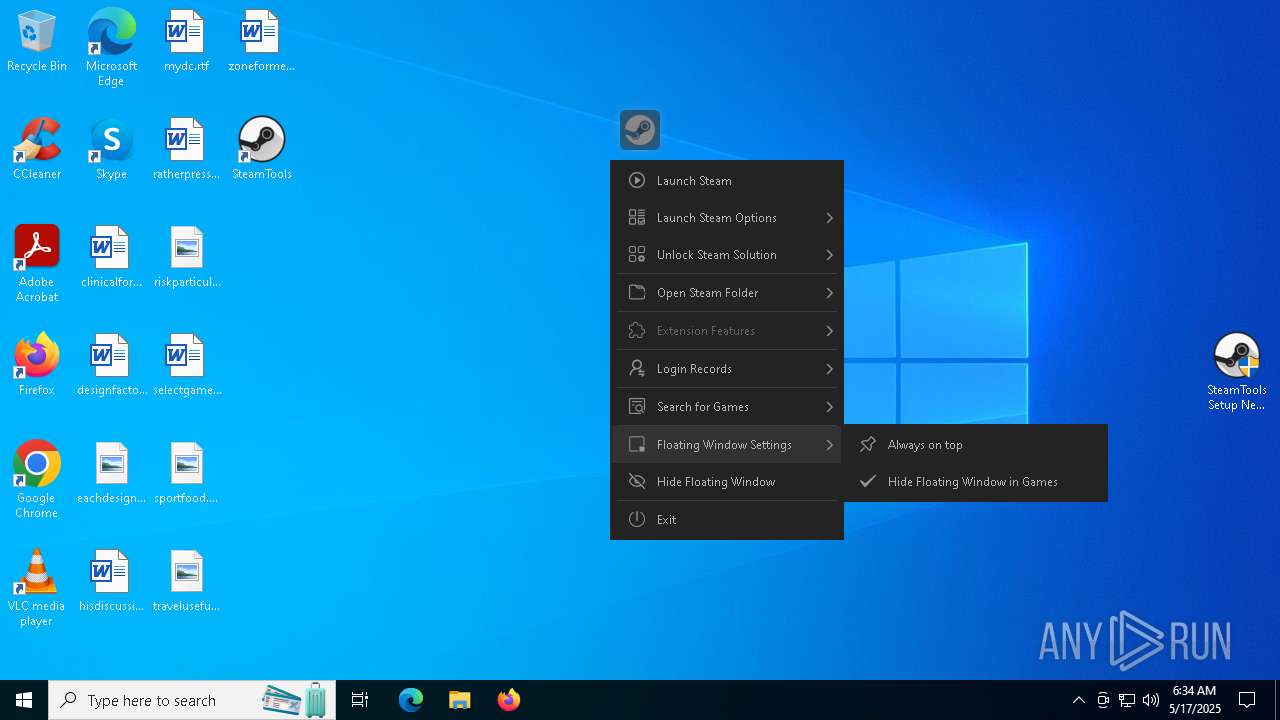Open VLC media player desktop shortcut
Image resolution: width=1280 pixels, height=720 pixels.
[x=37, y=588]
